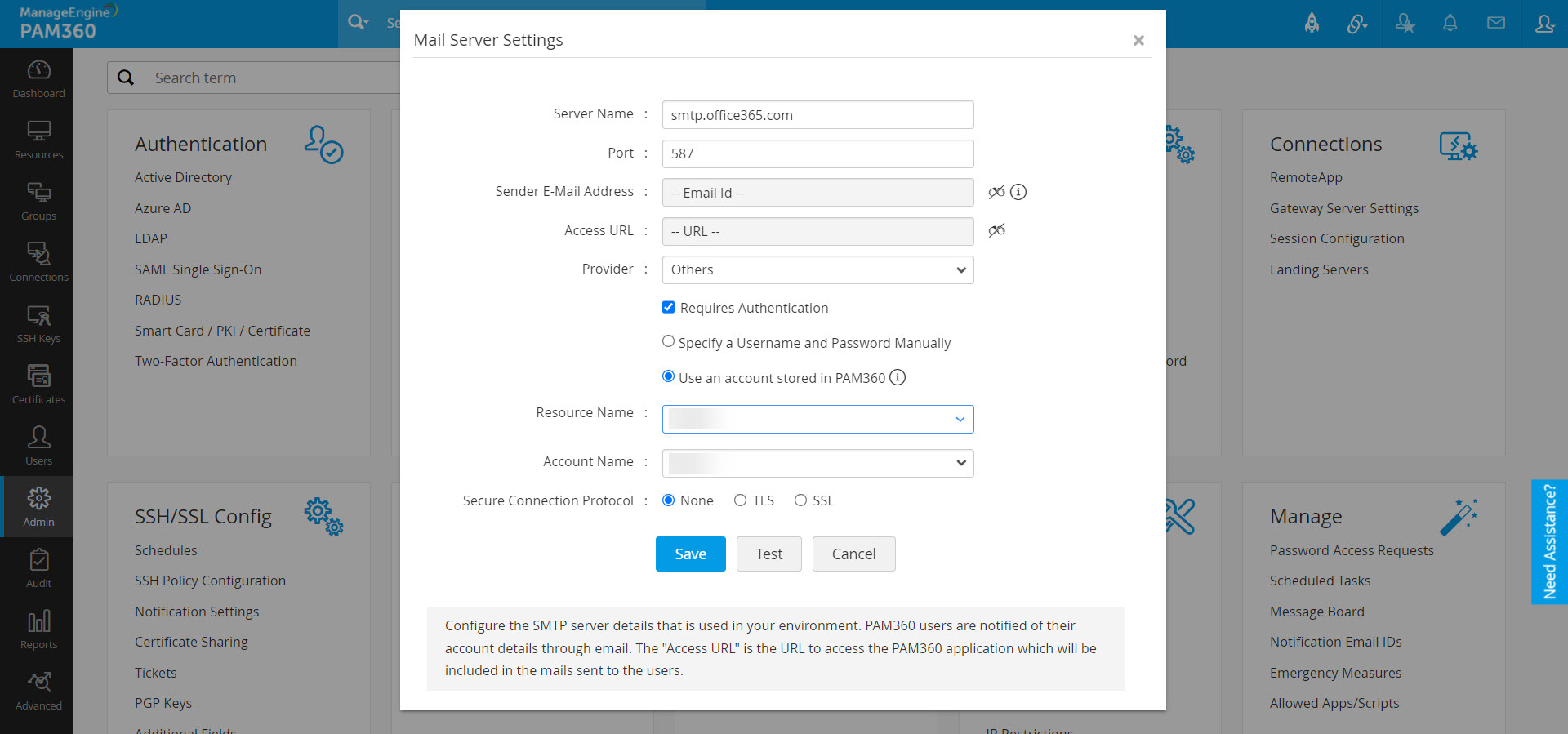
Task: Go to Dashboard in the sidebar
Action: [38, 78]
